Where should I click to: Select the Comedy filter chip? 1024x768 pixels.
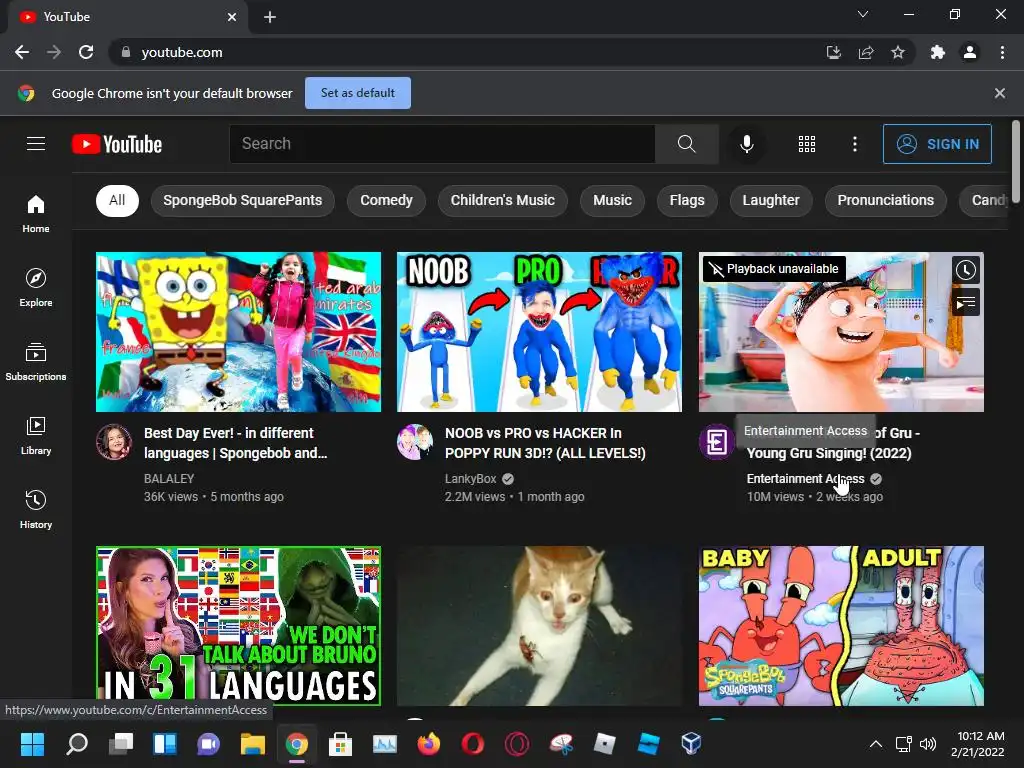tap(386, 200)
